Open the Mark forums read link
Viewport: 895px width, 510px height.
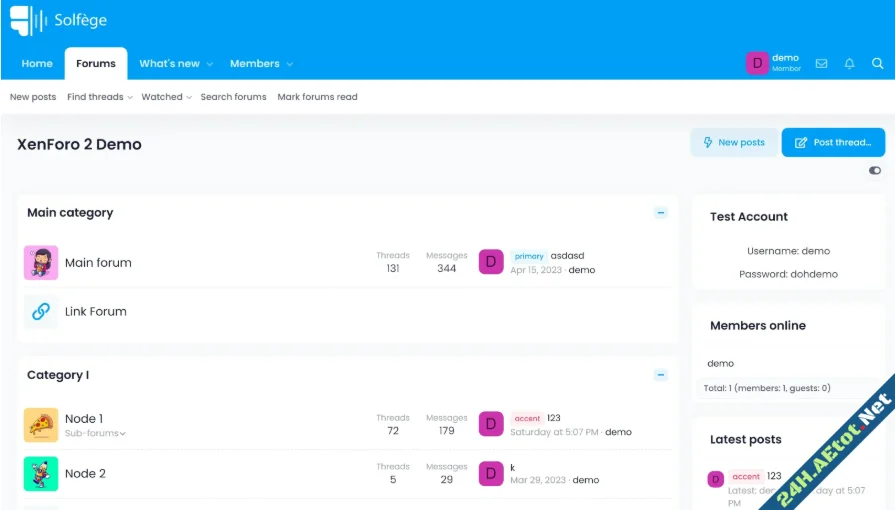click(317, 97)
